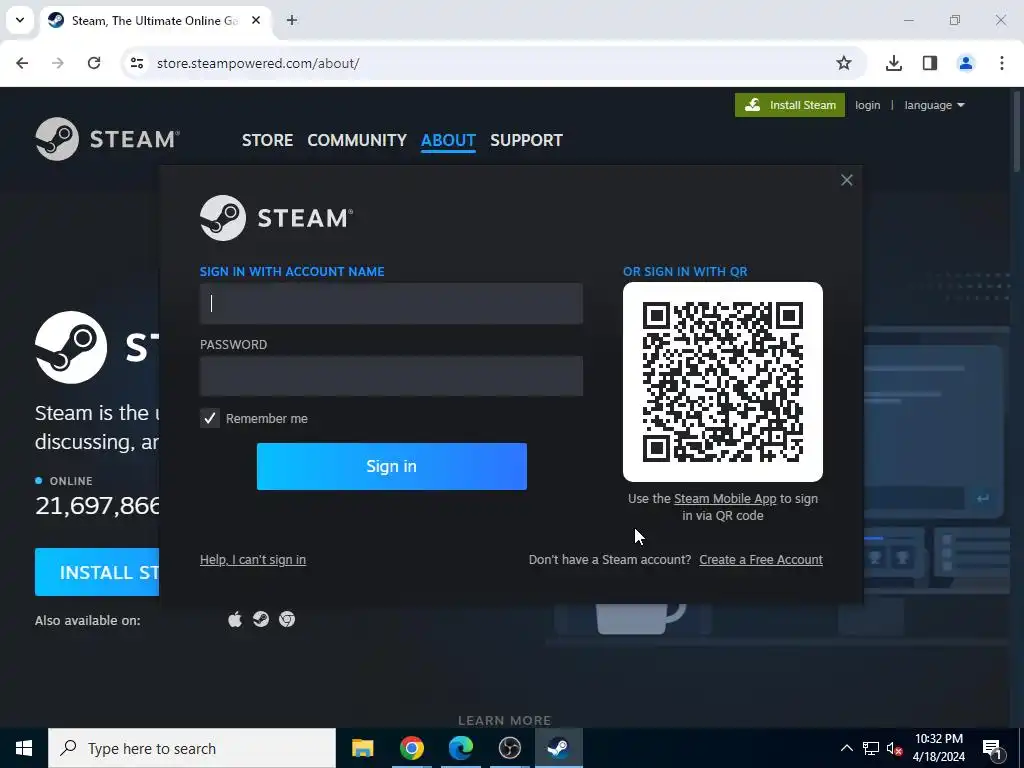Click the Apple platform icon
Viewport: 1024px width, 768px height.
coord(235,619)
